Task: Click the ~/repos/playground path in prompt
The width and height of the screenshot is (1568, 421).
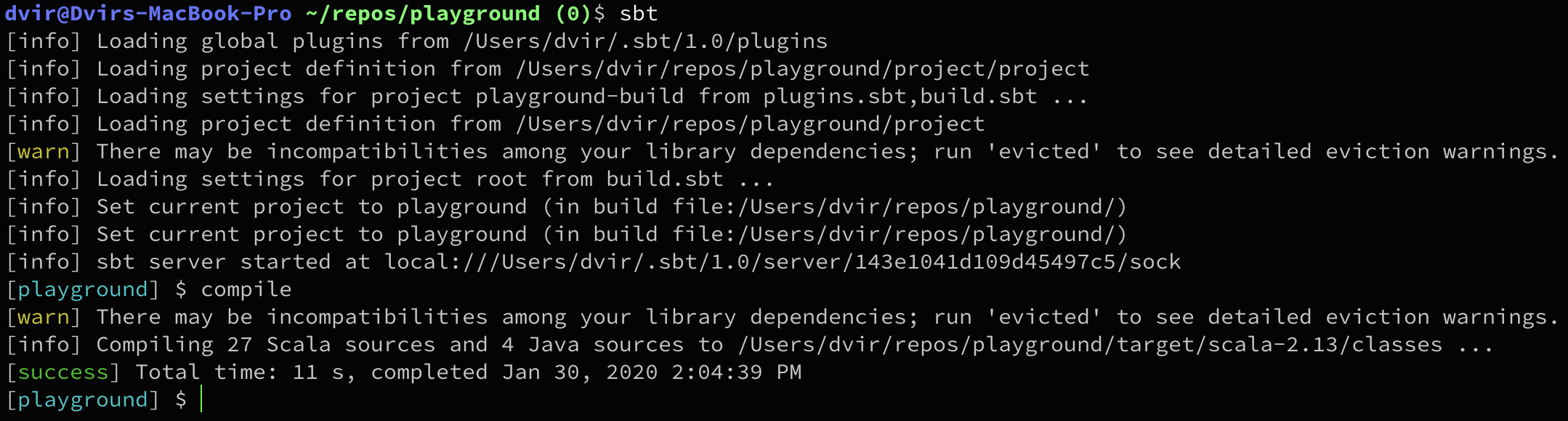Action: (x=423, y=14)
